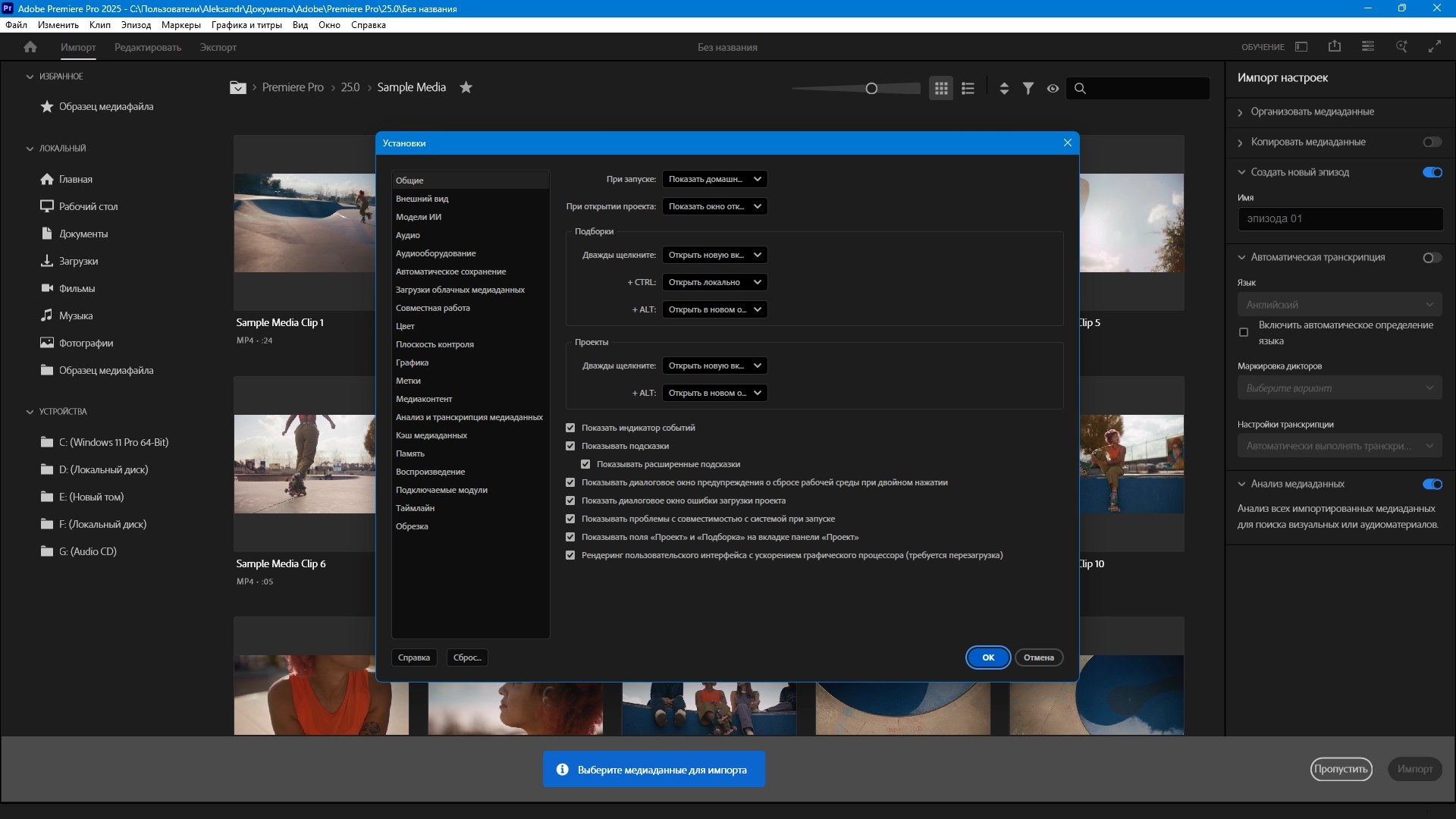Screen dimensions: 1456x819
Task: Switch to grid view of media
Action: 941,88
